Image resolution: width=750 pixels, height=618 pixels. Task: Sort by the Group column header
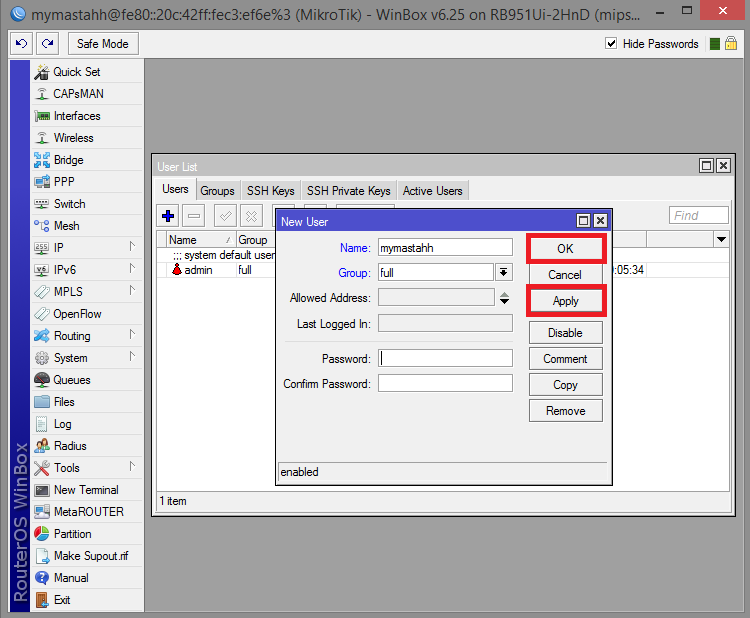pyautogui.click(x=256, y=240)
